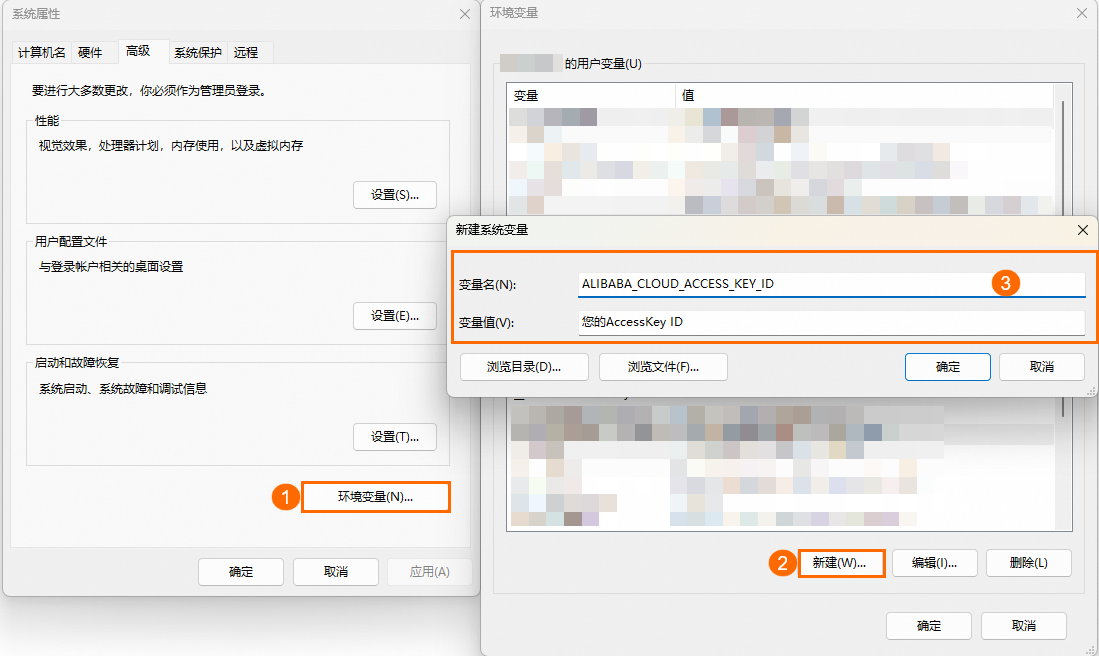Click 应用(A) in 系统属性 window
1099x656 pixels.
click(x=430, y=572)
